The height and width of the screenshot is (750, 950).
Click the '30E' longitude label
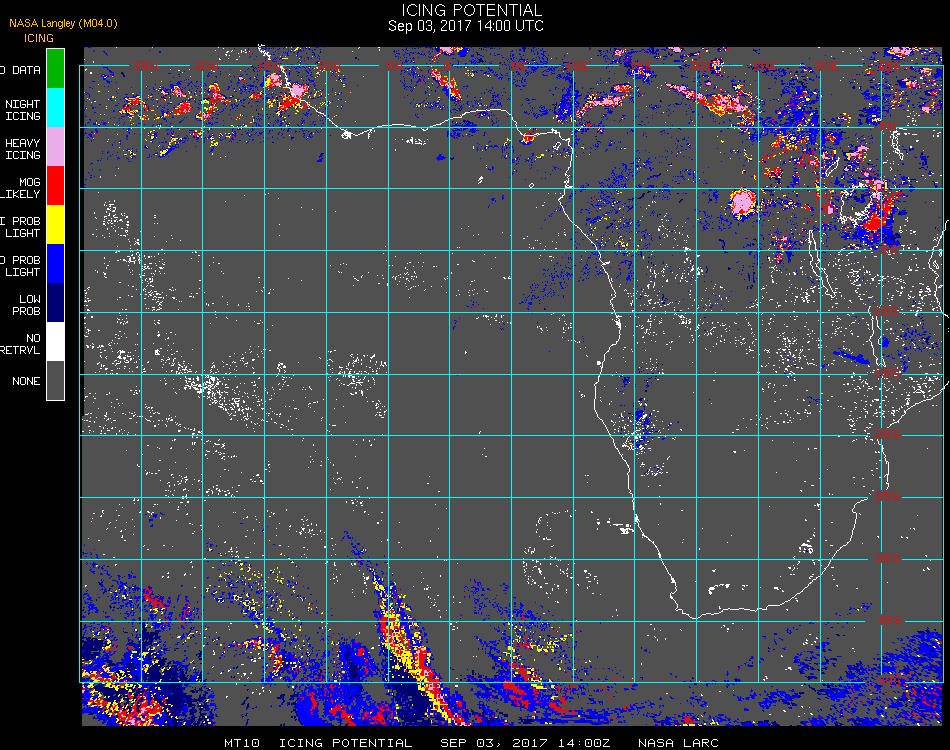(x=826, y=66)
